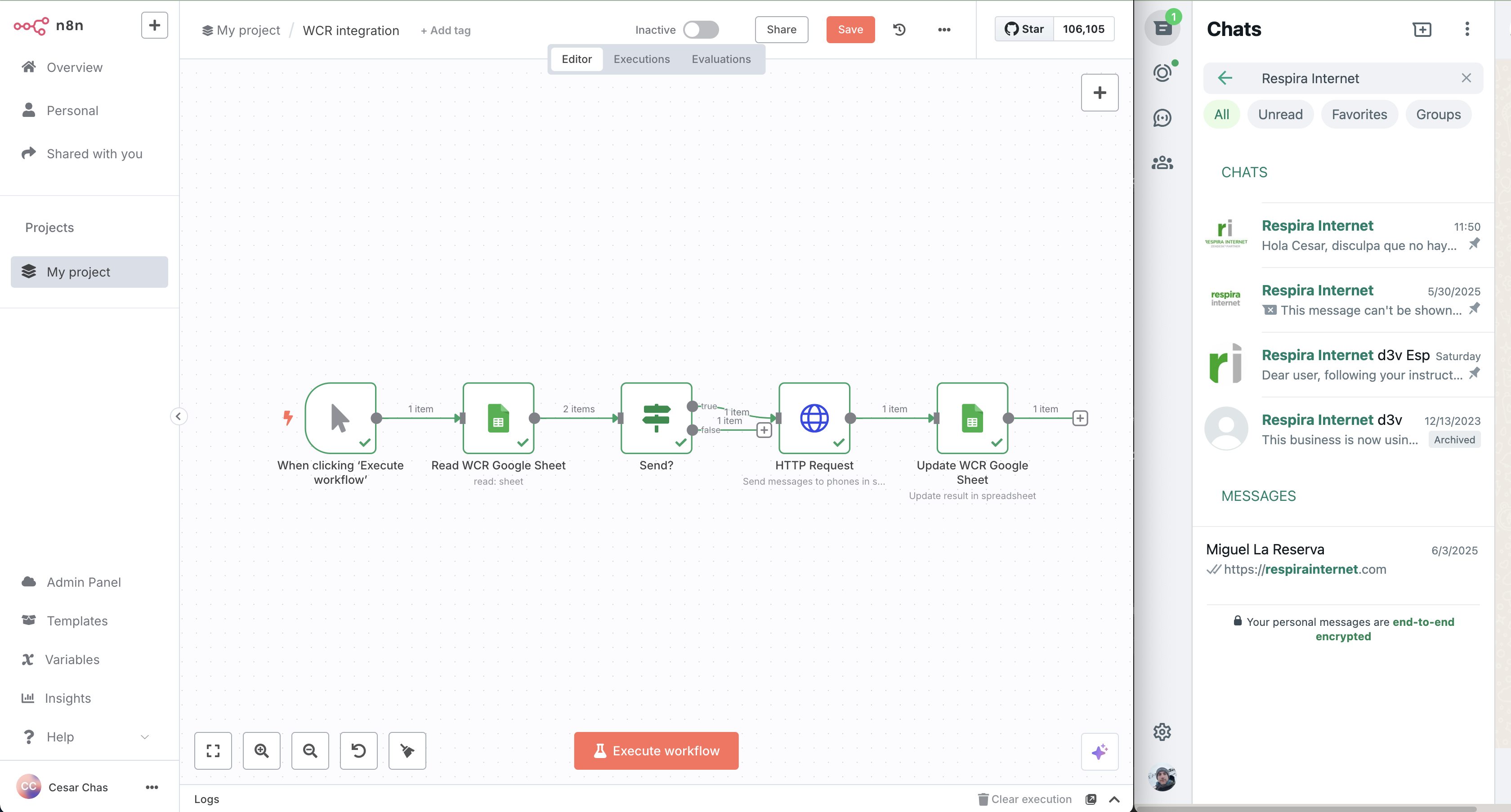Viewport: 1511px width, 812px height.
Task: Toggle the Inactive workflow switch
Action: point(700,29)
